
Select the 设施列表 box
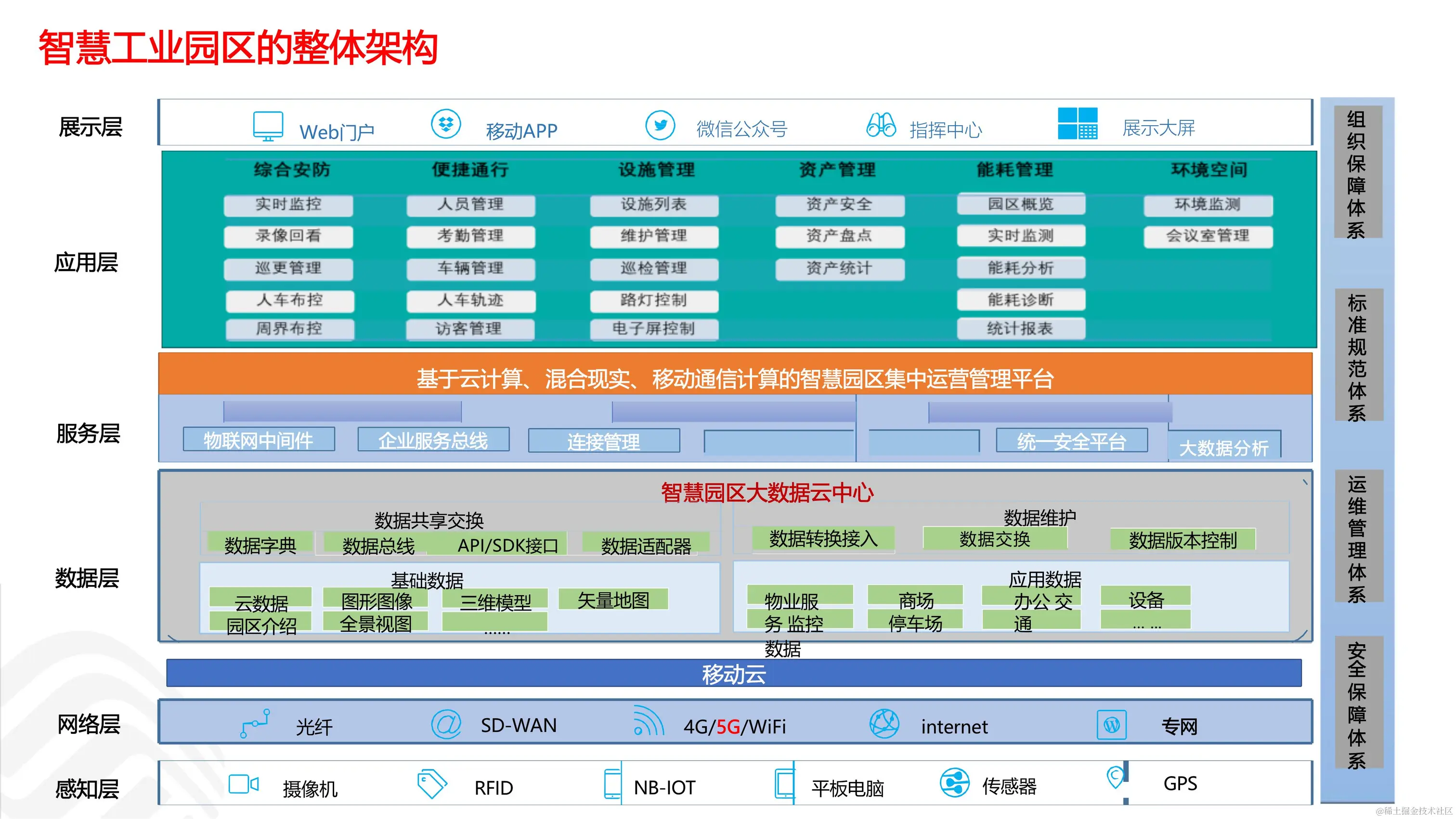coord(654,205)
